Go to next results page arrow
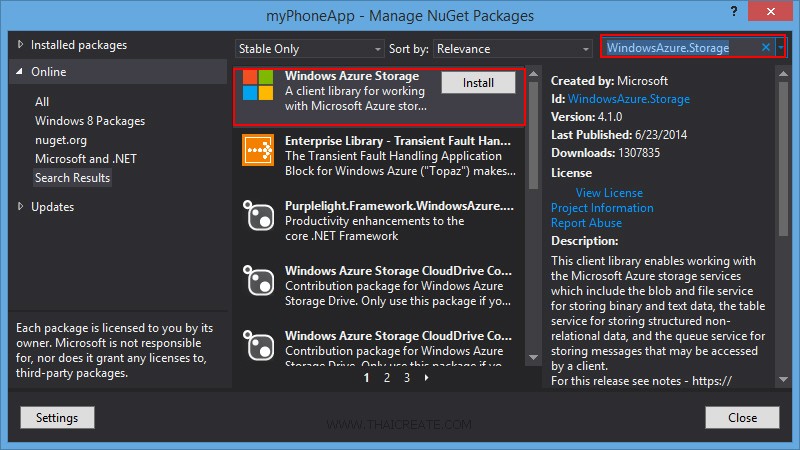 427,378
